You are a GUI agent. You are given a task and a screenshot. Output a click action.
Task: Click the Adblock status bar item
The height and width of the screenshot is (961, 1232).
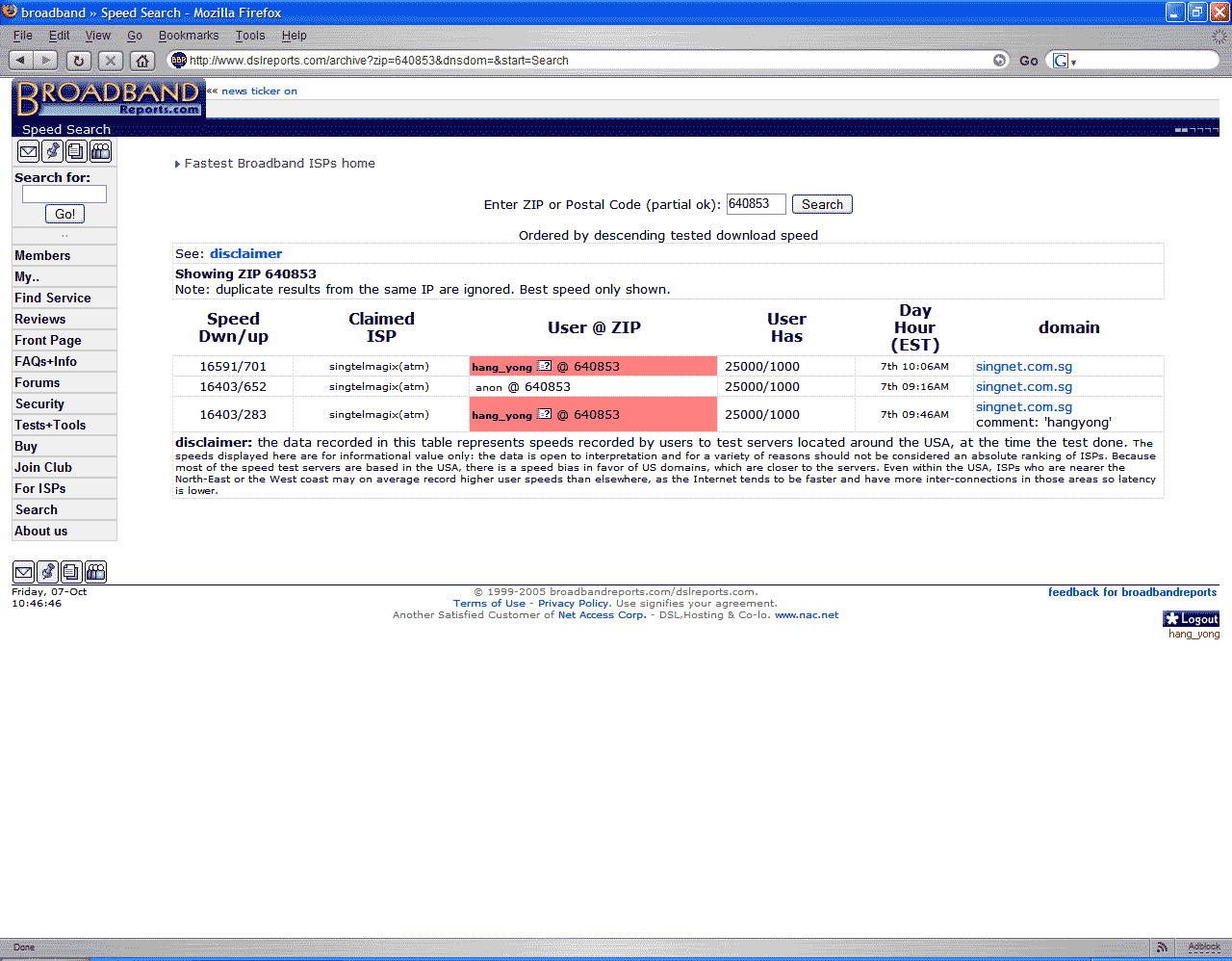(x=1204, y=948)
